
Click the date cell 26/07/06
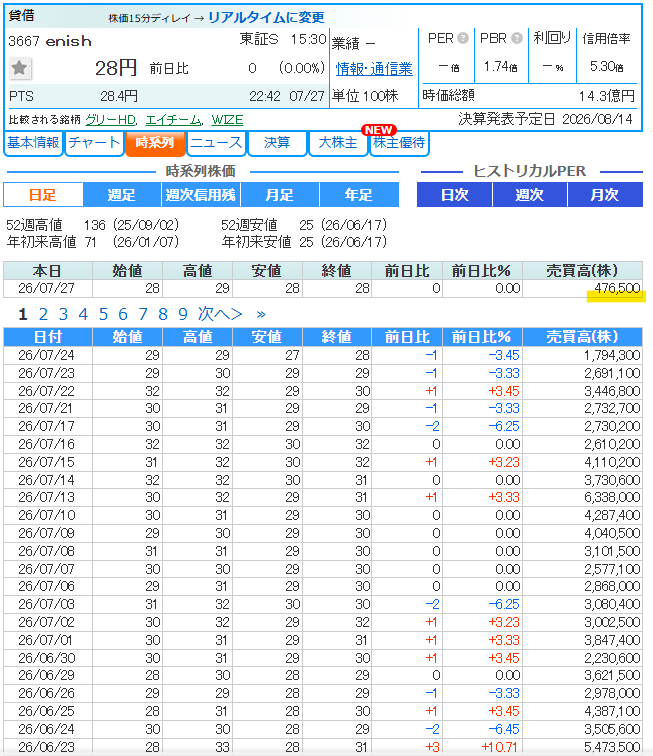click(x=46, y=586)
